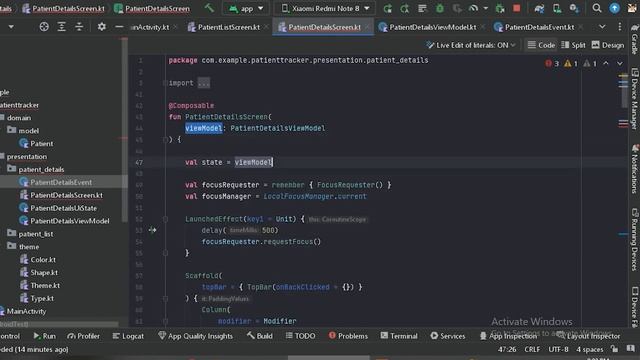Open the Problems tool window

pos(348,336)
